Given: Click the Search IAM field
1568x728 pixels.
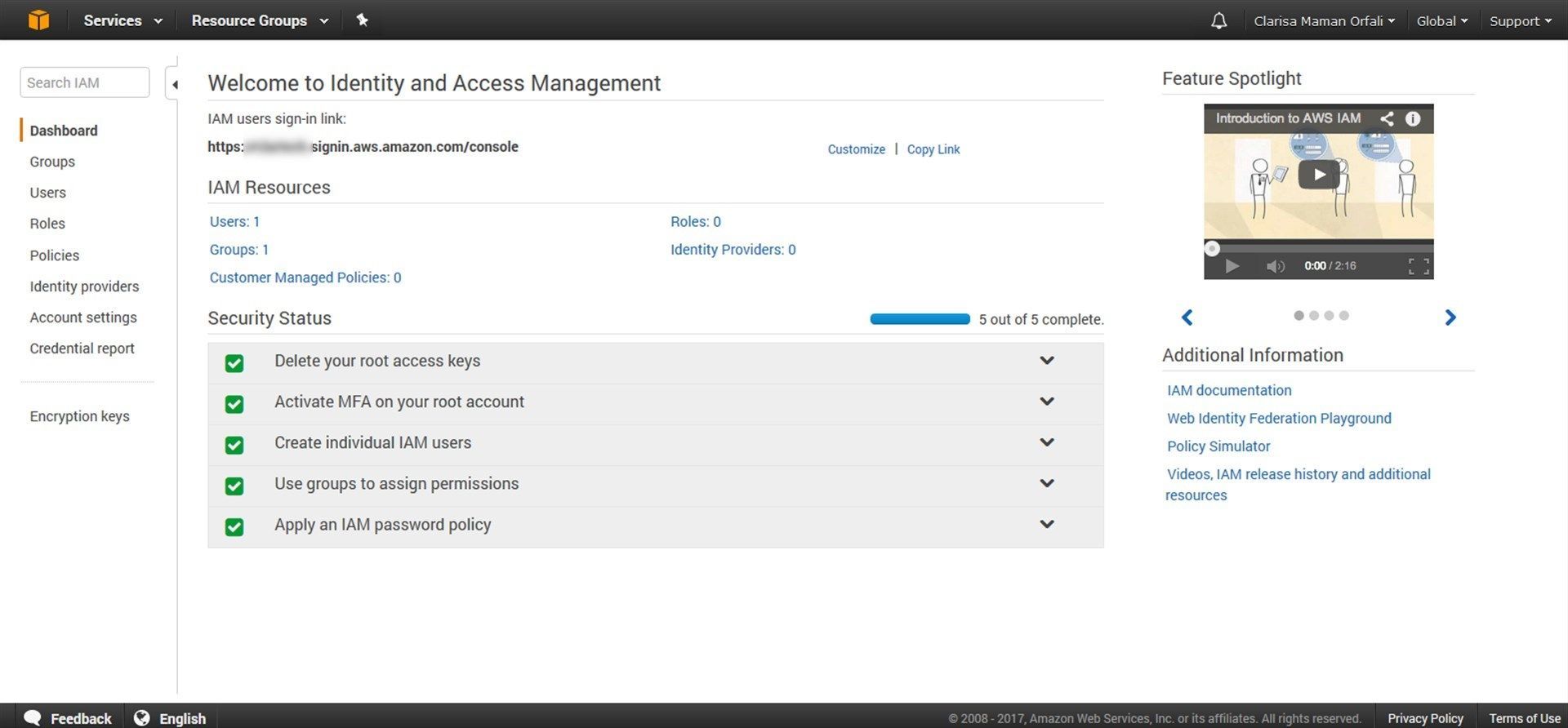Looking at the screenshot, I should (x=85, y=82).
